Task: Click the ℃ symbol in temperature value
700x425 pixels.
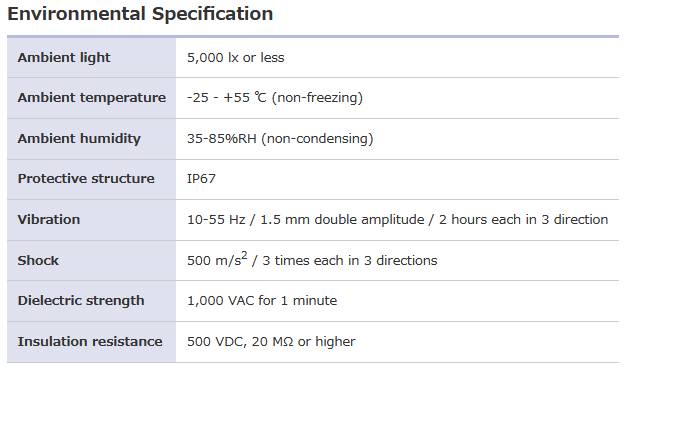Action: pos(260,98)
